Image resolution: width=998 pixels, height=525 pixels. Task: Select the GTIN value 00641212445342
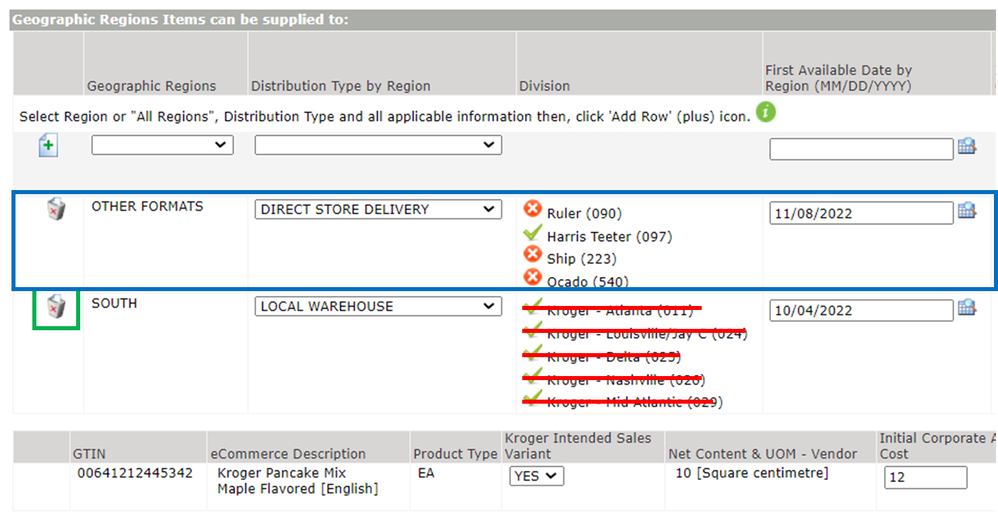click(x=135, y=473)
